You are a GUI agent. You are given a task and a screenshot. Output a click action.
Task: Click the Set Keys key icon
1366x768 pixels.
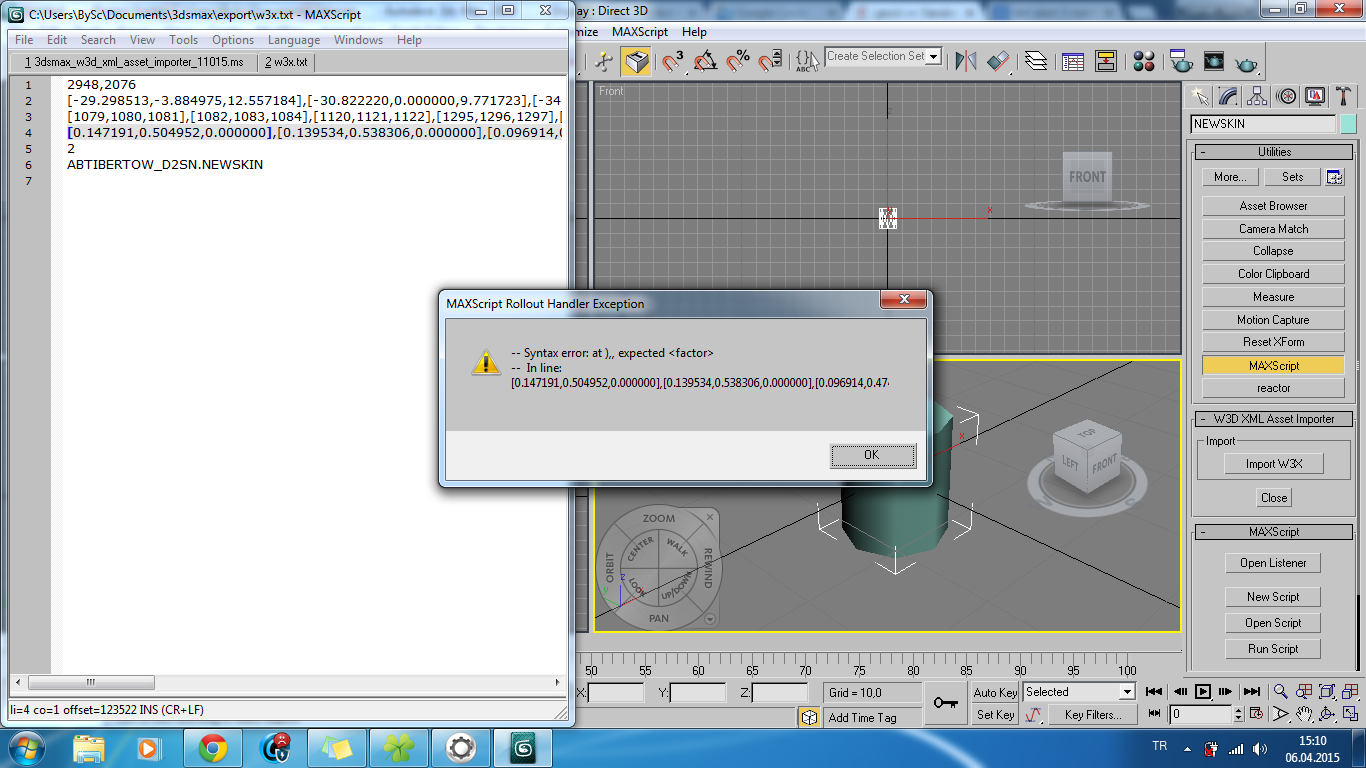(x=945, y=703)
